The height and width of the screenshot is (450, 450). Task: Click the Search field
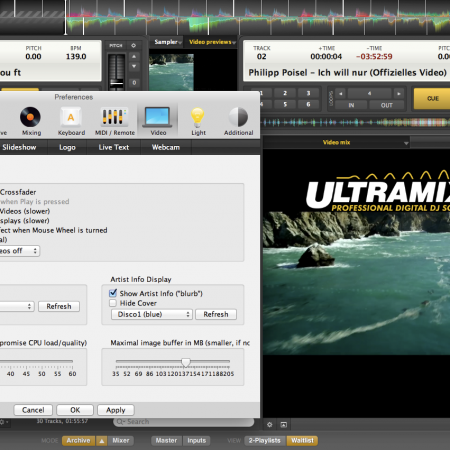184,422
